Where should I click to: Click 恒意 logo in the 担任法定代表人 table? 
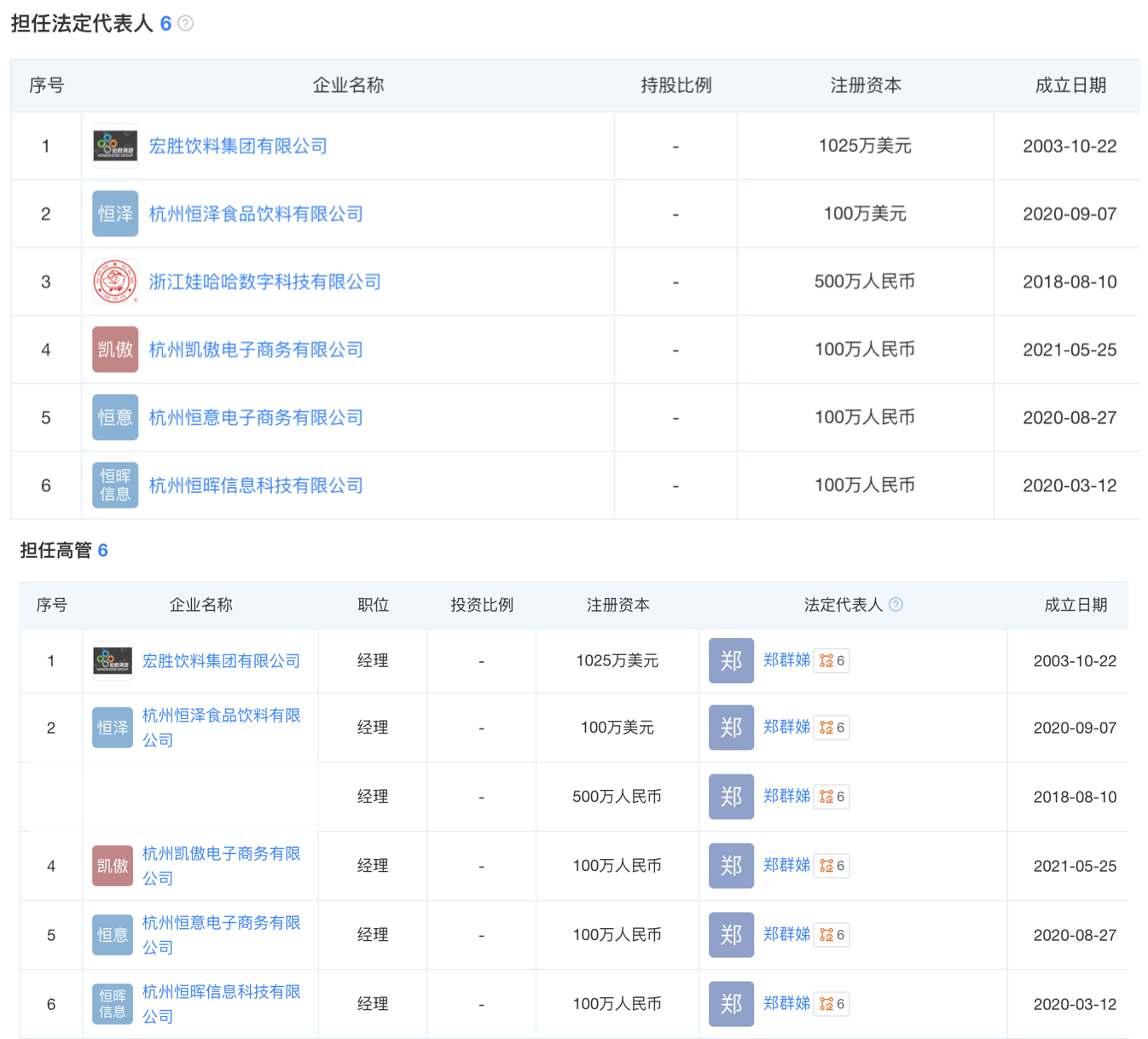[x=115, y=417]
